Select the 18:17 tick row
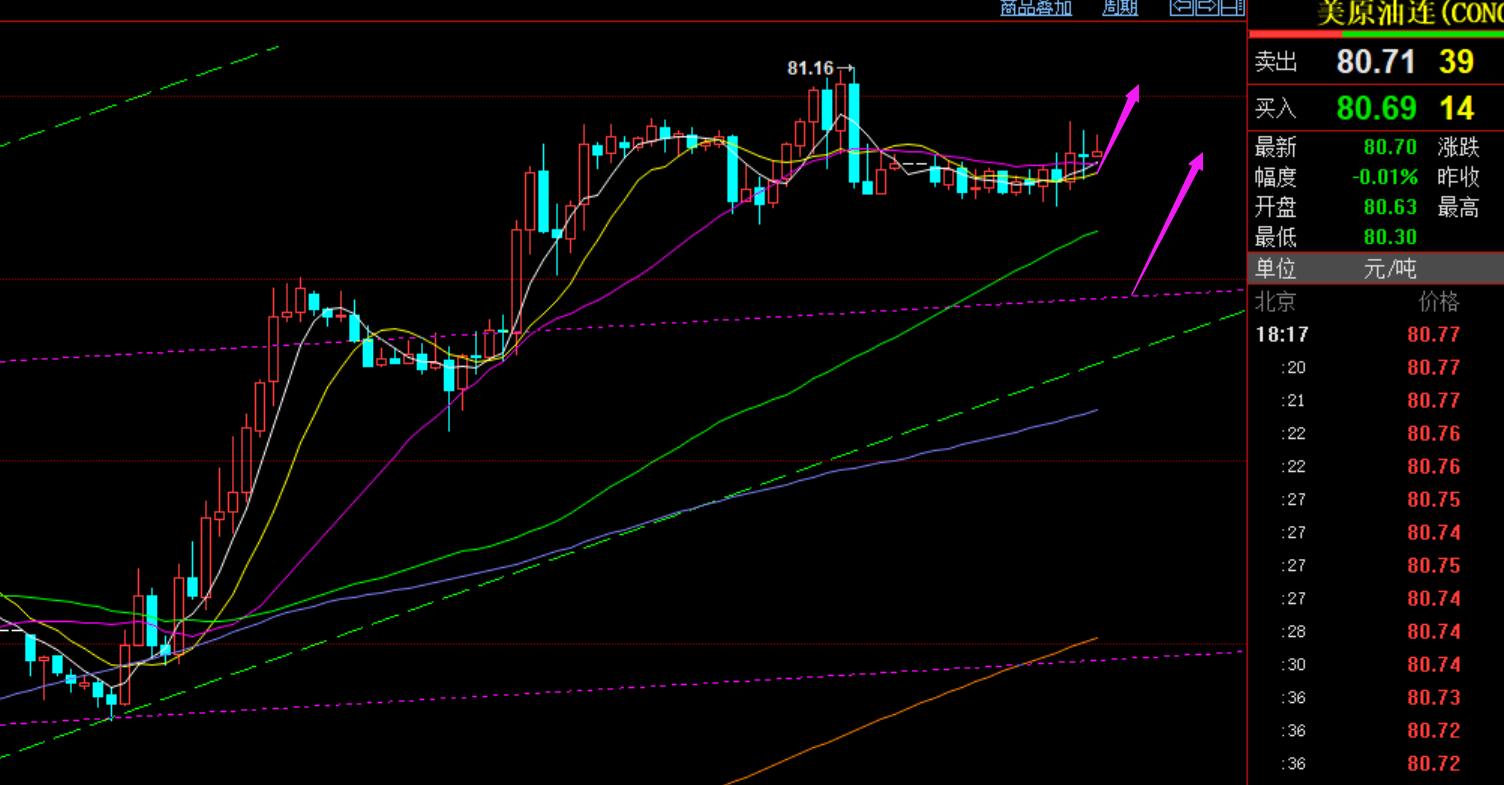 click(1376, 334)
